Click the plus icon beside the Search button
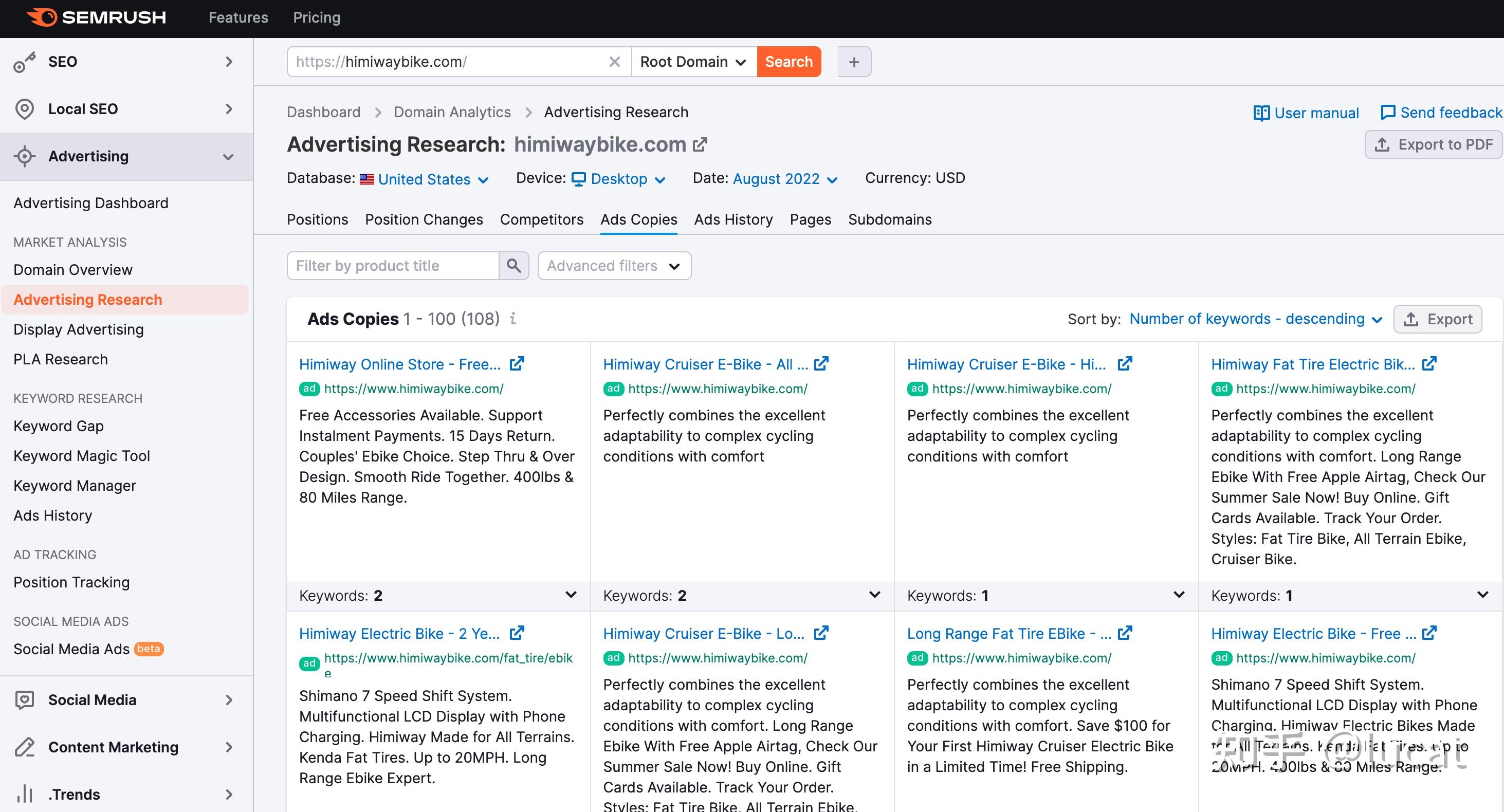1504x812 pixels. (x=854, y=61)
